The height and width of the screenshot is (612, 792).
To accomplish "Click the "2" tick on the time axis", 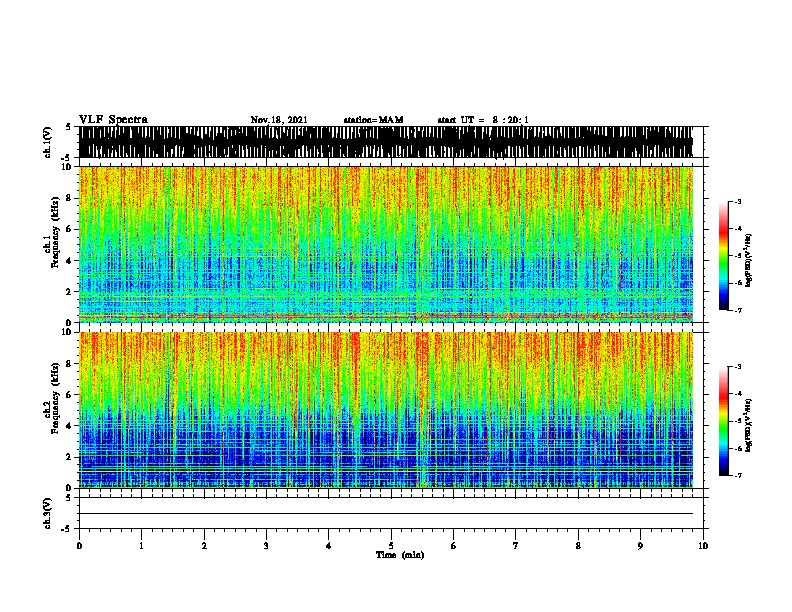I will [204, 546].
